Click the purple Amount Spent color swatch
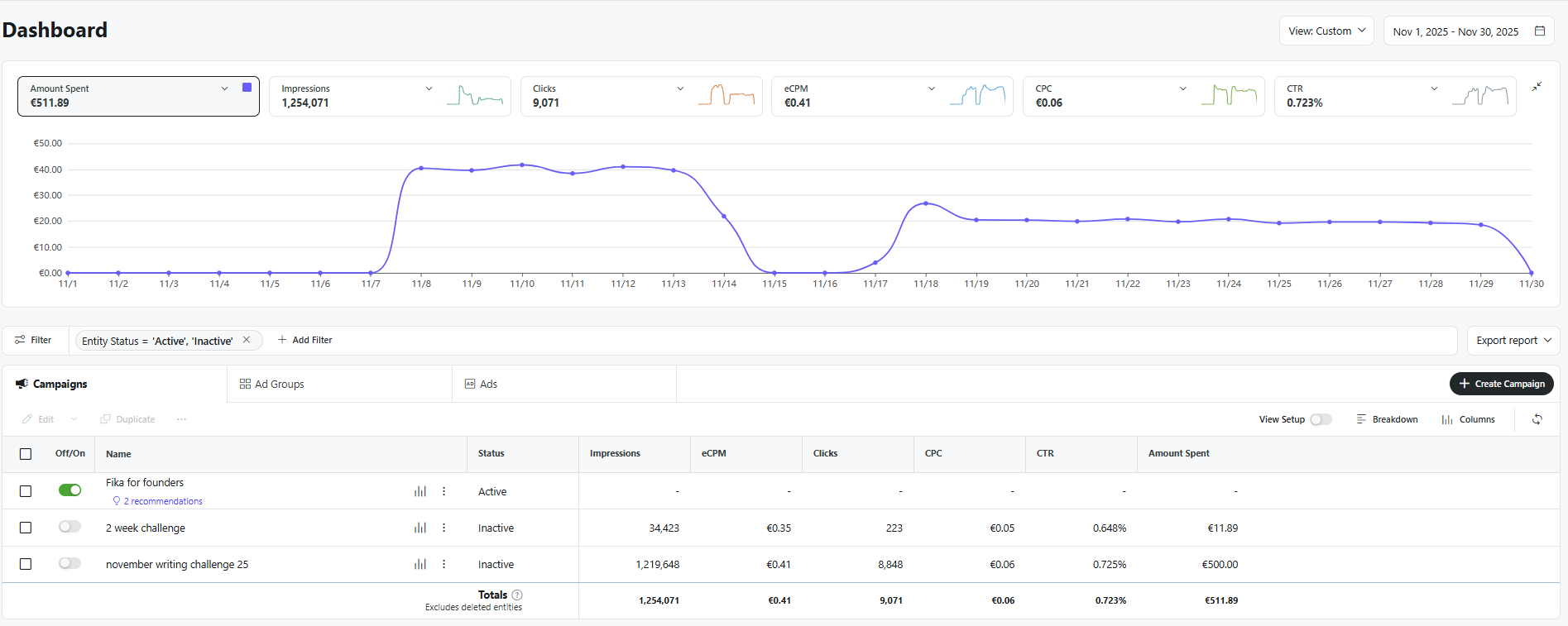 (x=247, y=88)
